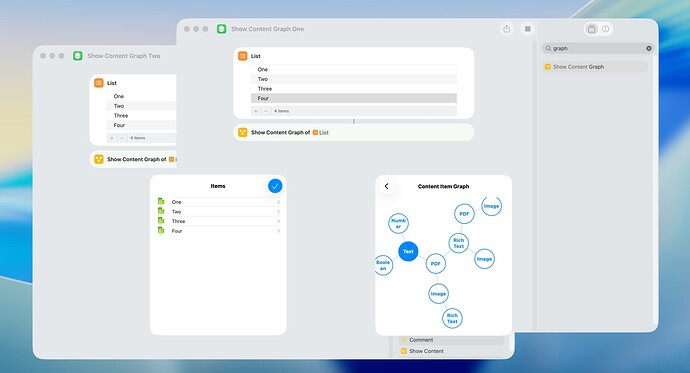Click the file icon beside item Four
The height and width of the screenshot is (373, 690).
[x=161, y=230]
